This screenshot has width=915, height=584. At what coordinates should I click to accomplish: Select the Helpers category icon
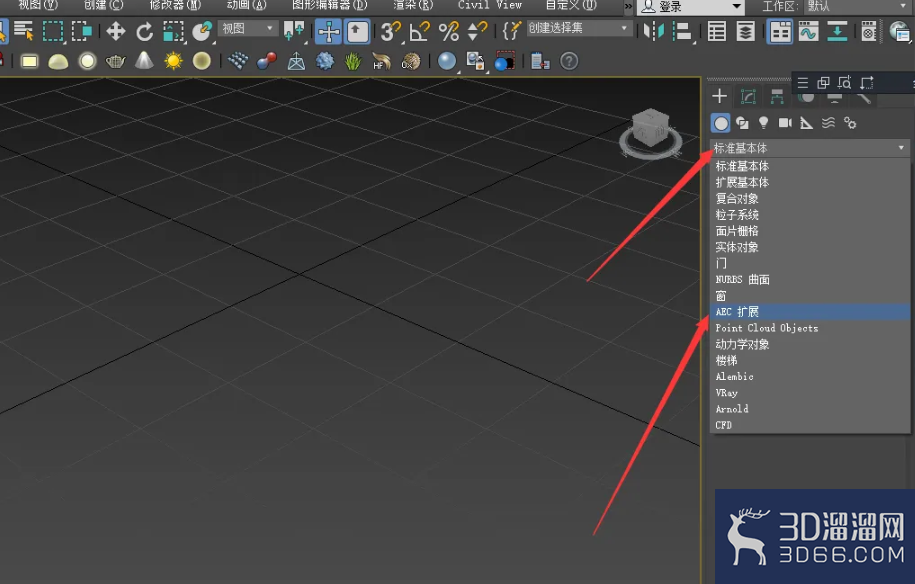806,123
